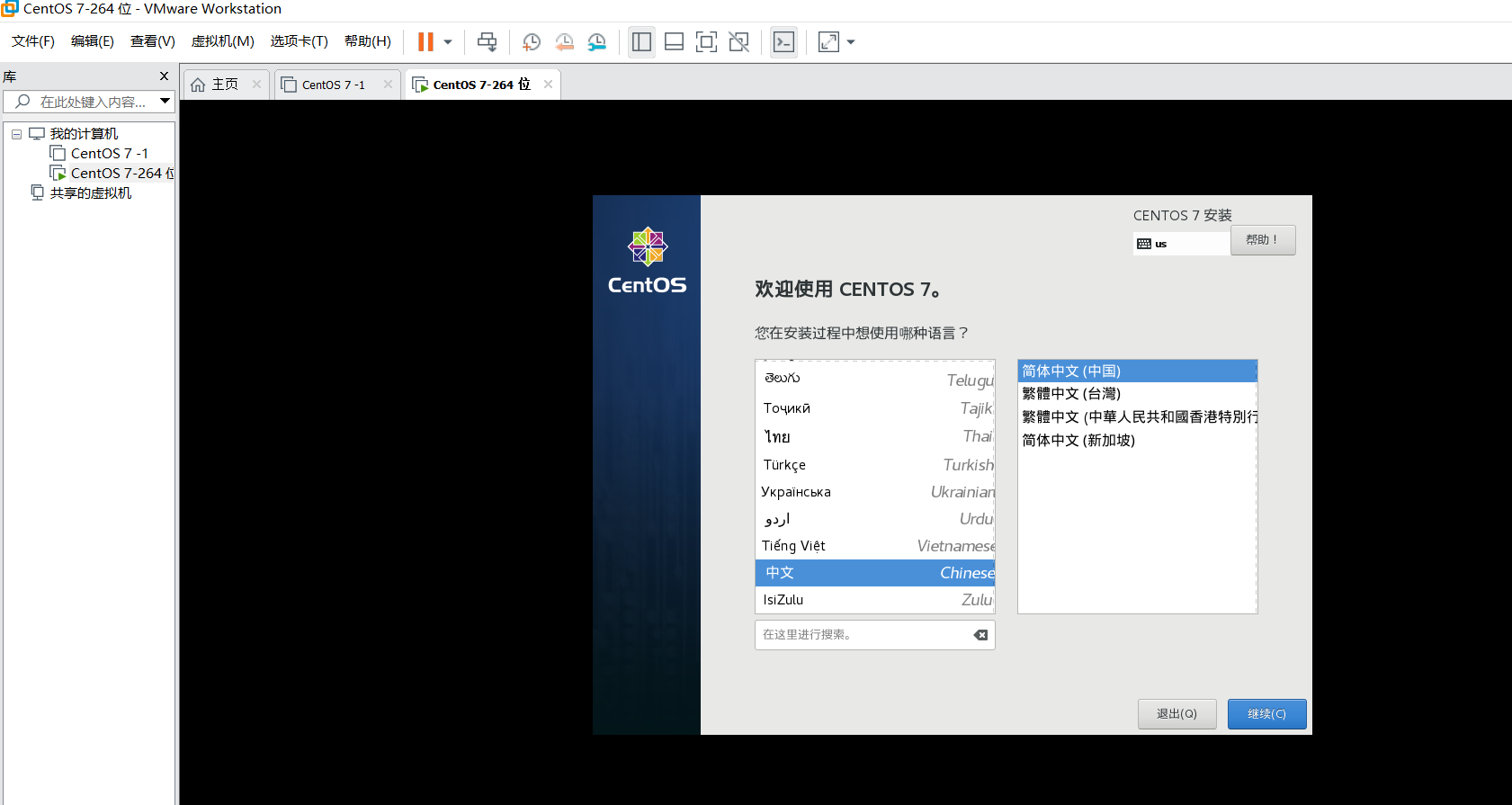Select 中文 Chinese language row
Screen dimensions: 1512x805
pos(875,573)
